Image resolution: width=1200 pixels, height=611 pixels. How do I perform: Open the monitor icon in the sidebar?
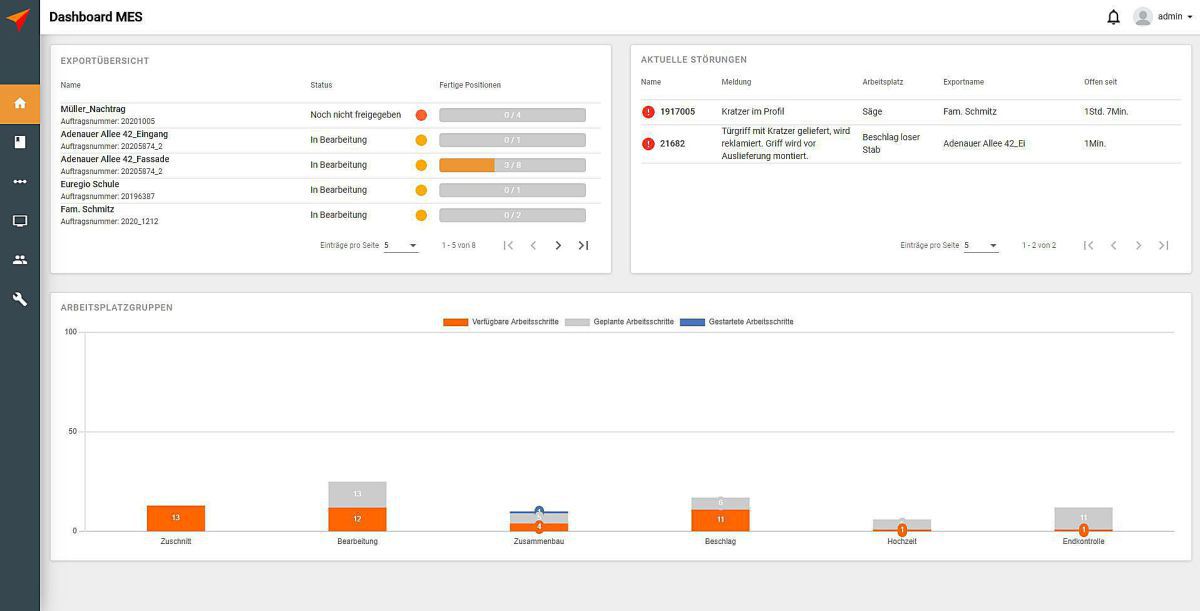pyautogui.click(x=19, y=221)
